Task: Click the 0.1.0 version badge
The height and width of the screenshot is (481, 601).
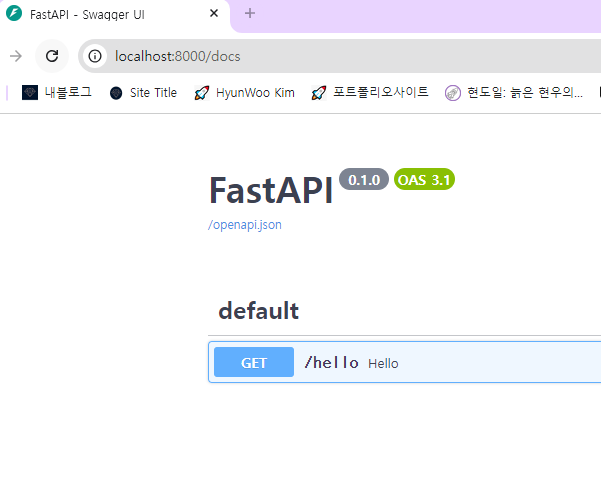Action: [364, 179]
